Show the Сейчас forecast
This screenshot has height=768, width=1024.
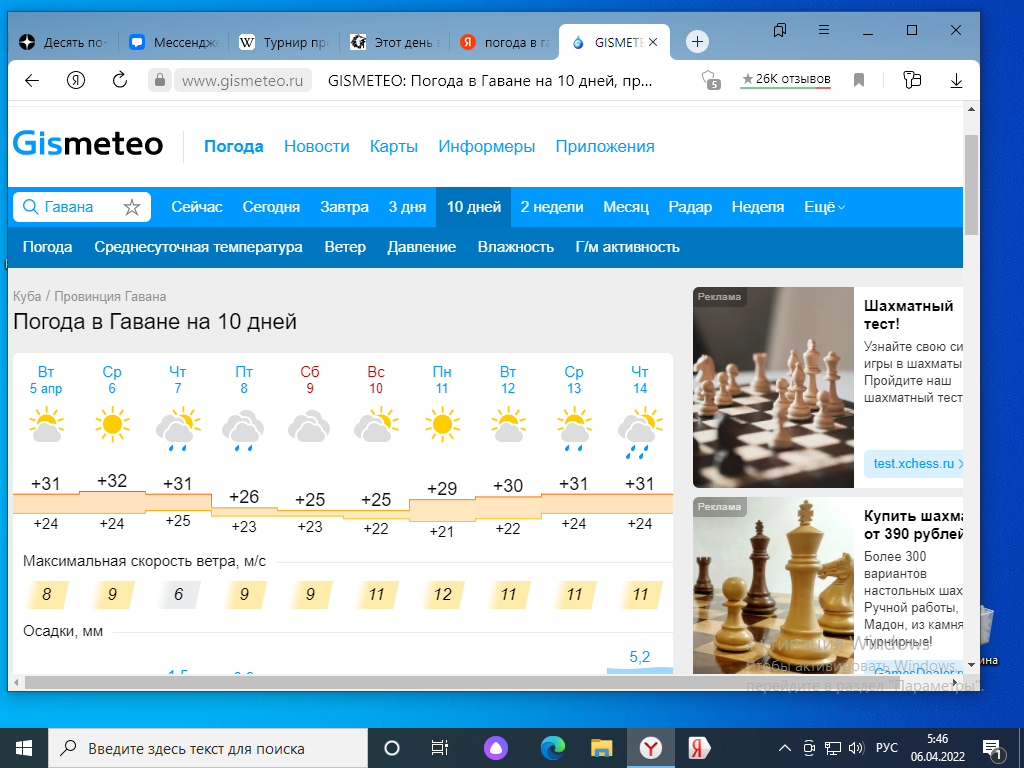pos(197,207)
